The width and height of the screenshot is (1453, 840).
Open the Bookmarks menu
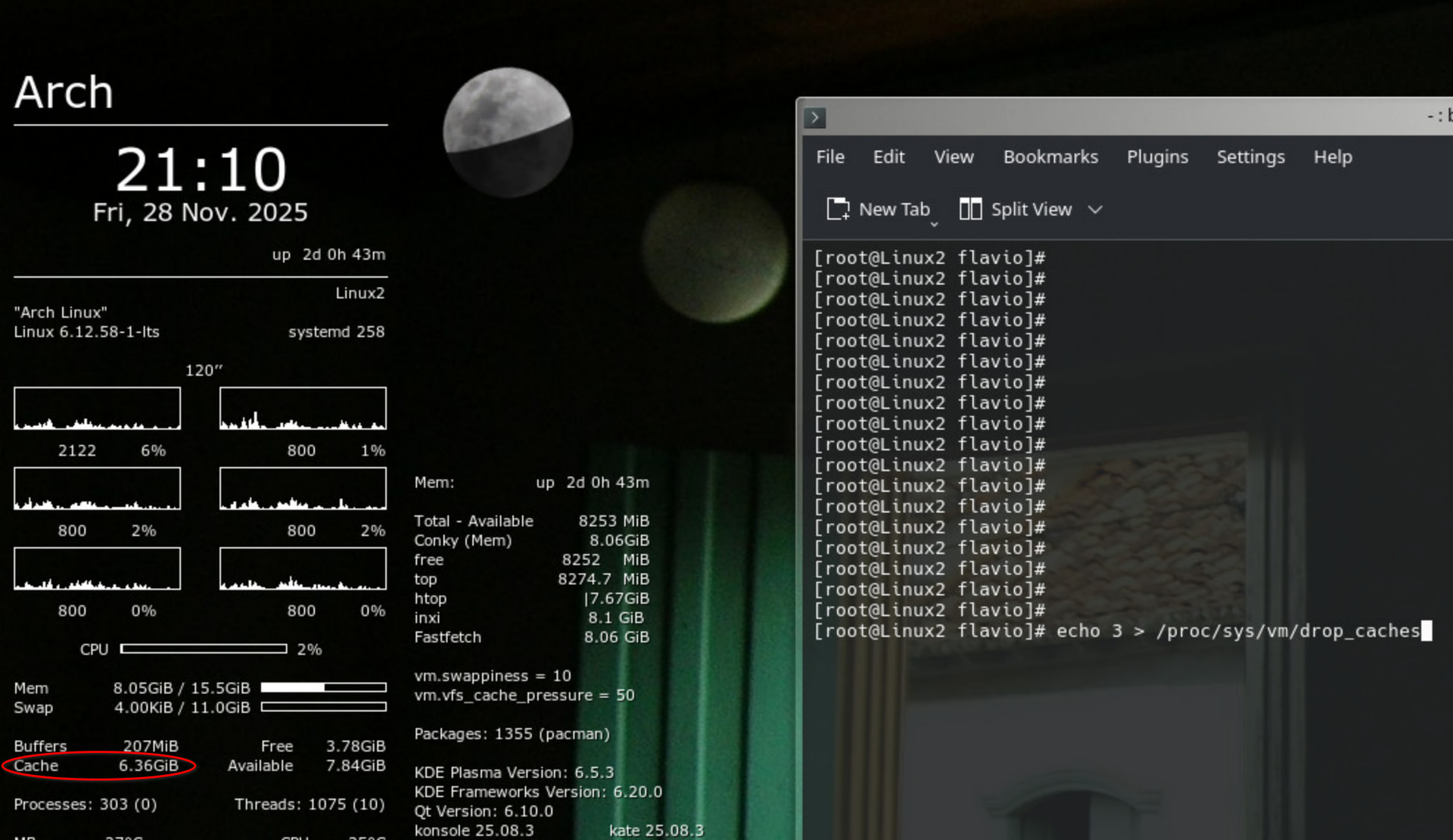[1050, 157]
